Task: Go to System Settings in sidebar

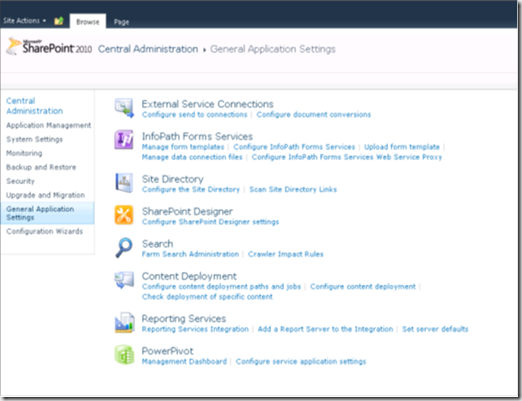Action: tap(34, 139)
